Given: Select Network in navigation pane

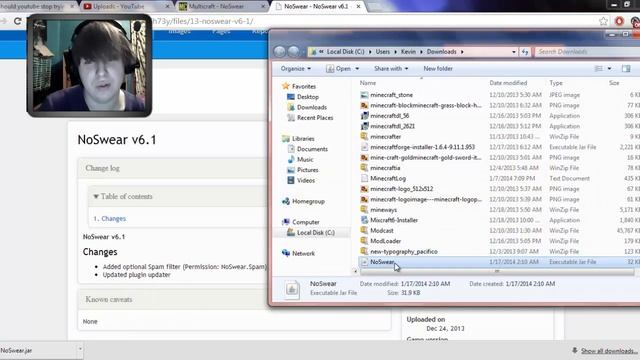Looking at the screenshot, I should coord(303,253).
